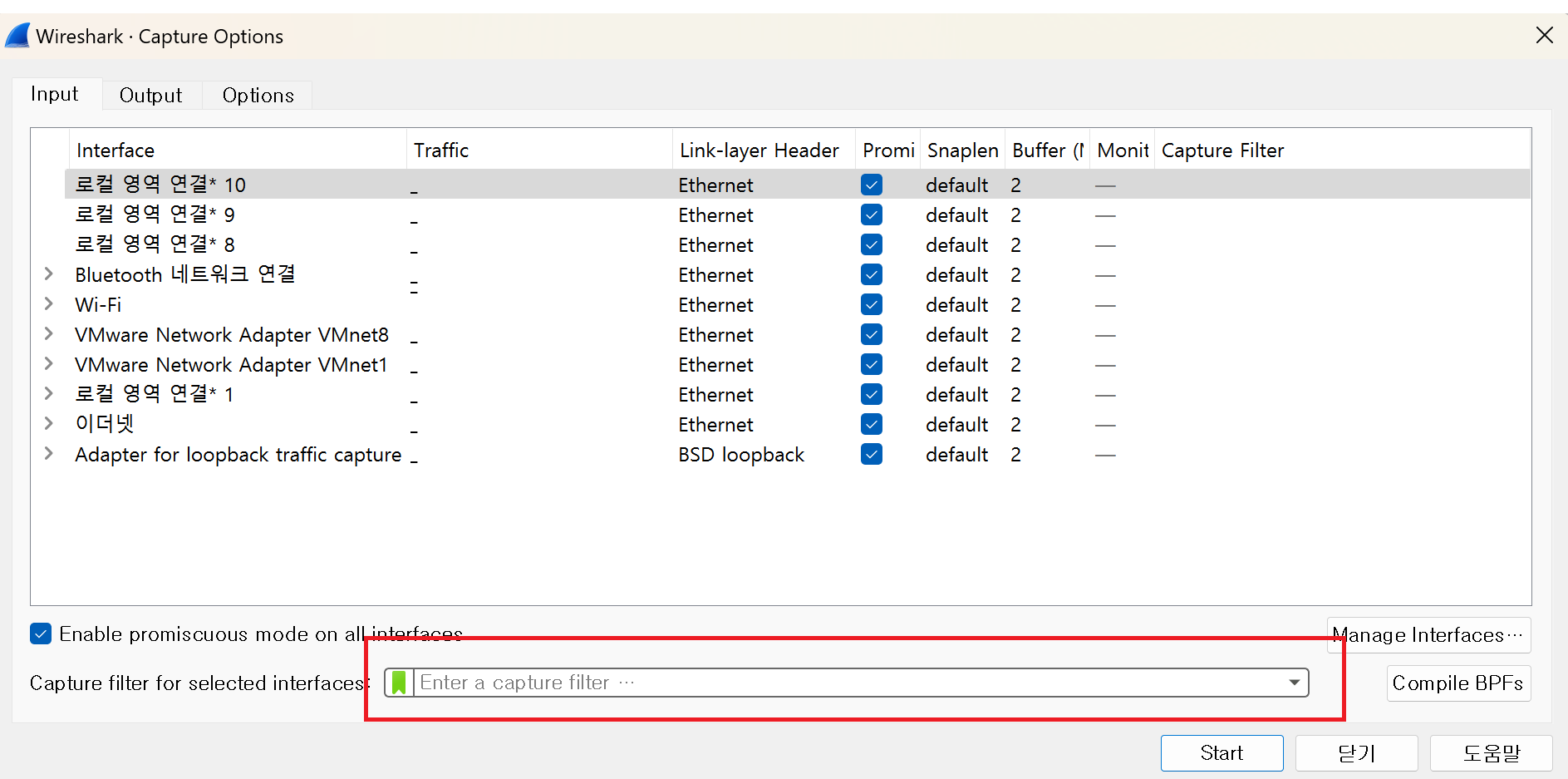The width and height of the screenshot is (1568, 779).
Task: Click the default snaplen value for 이더넷
Action: click(x=957, y=425)
